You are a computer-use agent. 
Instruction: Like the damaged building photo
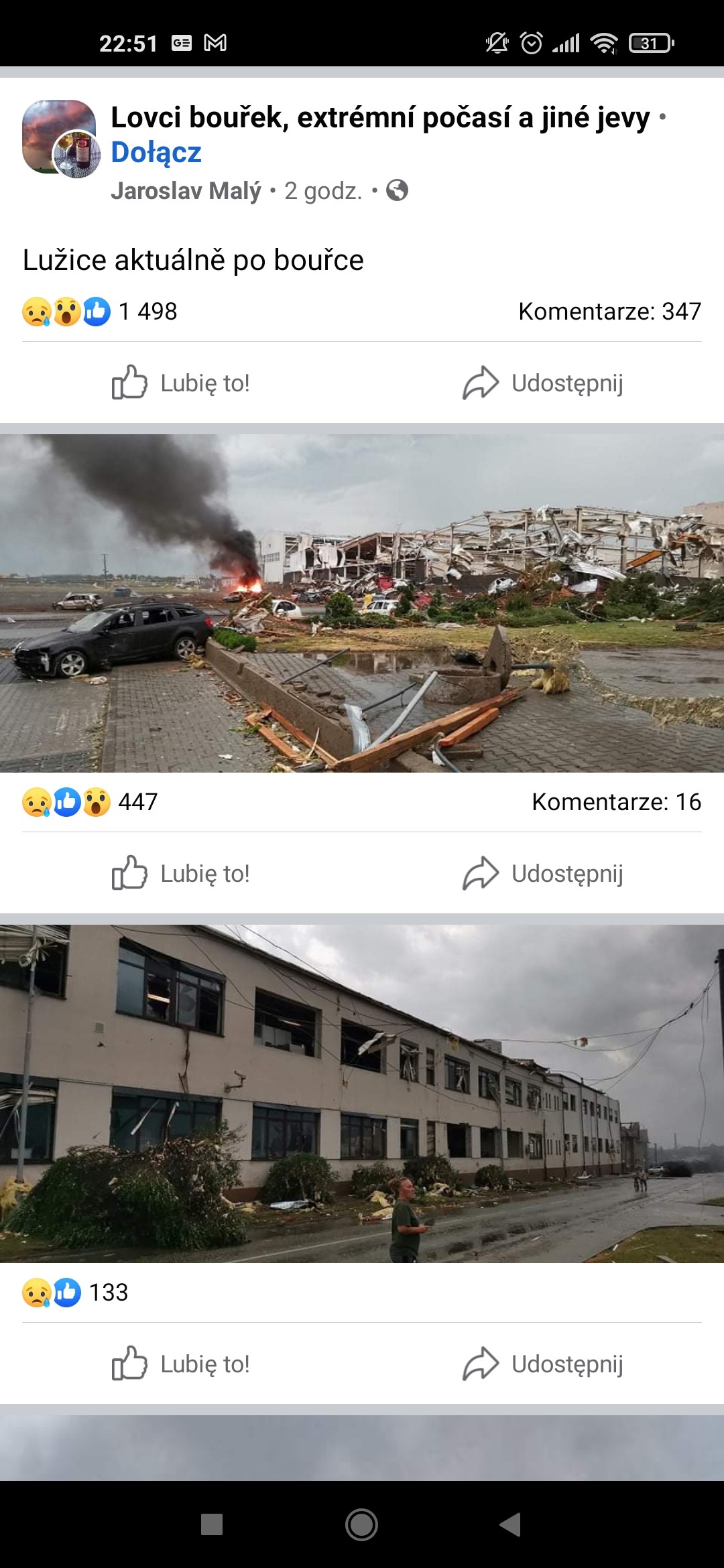point(181,1364)
